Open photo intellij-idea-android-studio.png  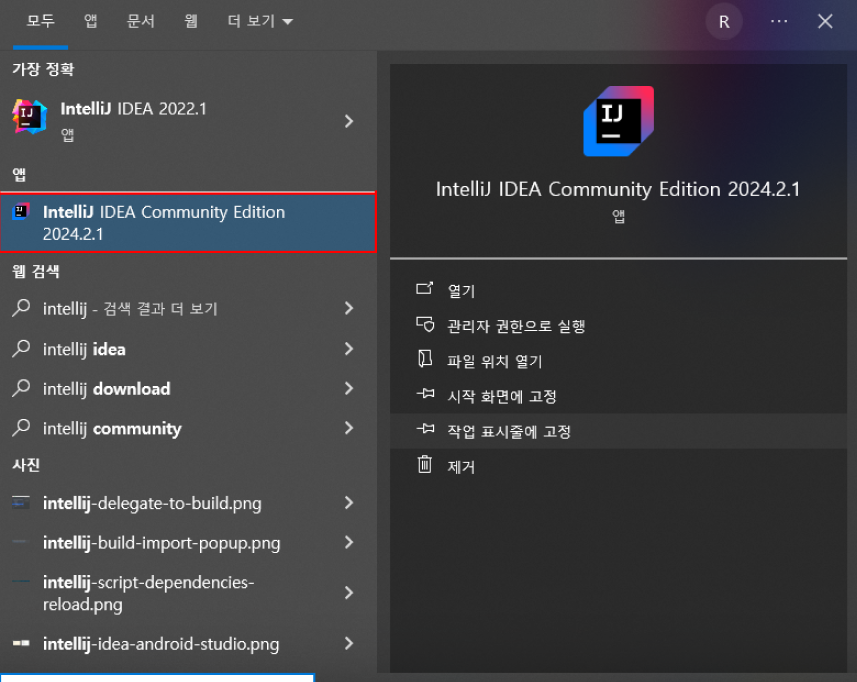click(x=188, y=644)
